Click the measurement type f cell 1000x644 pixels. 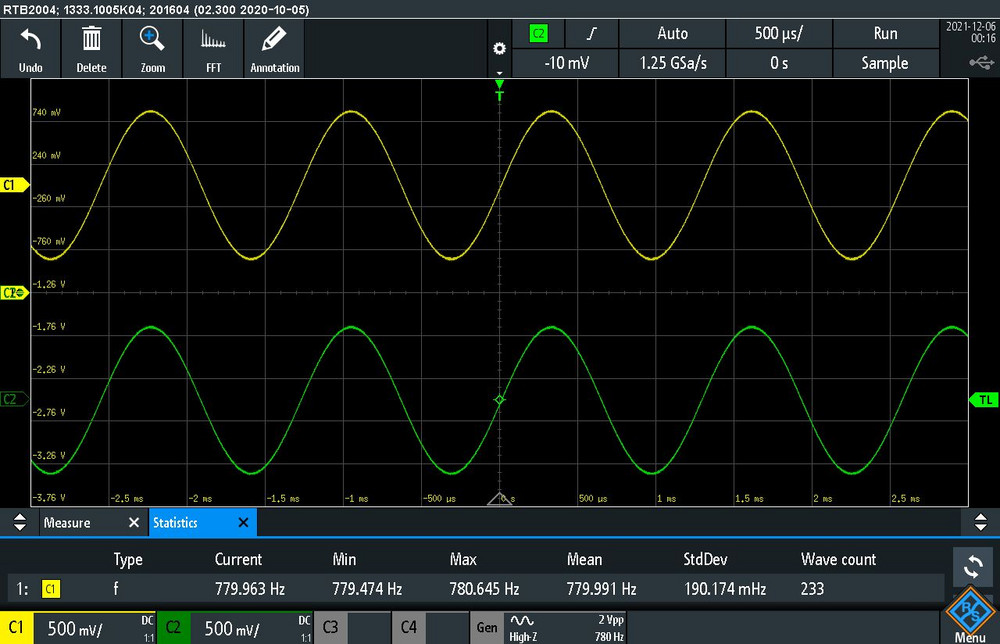click(115, 589)
